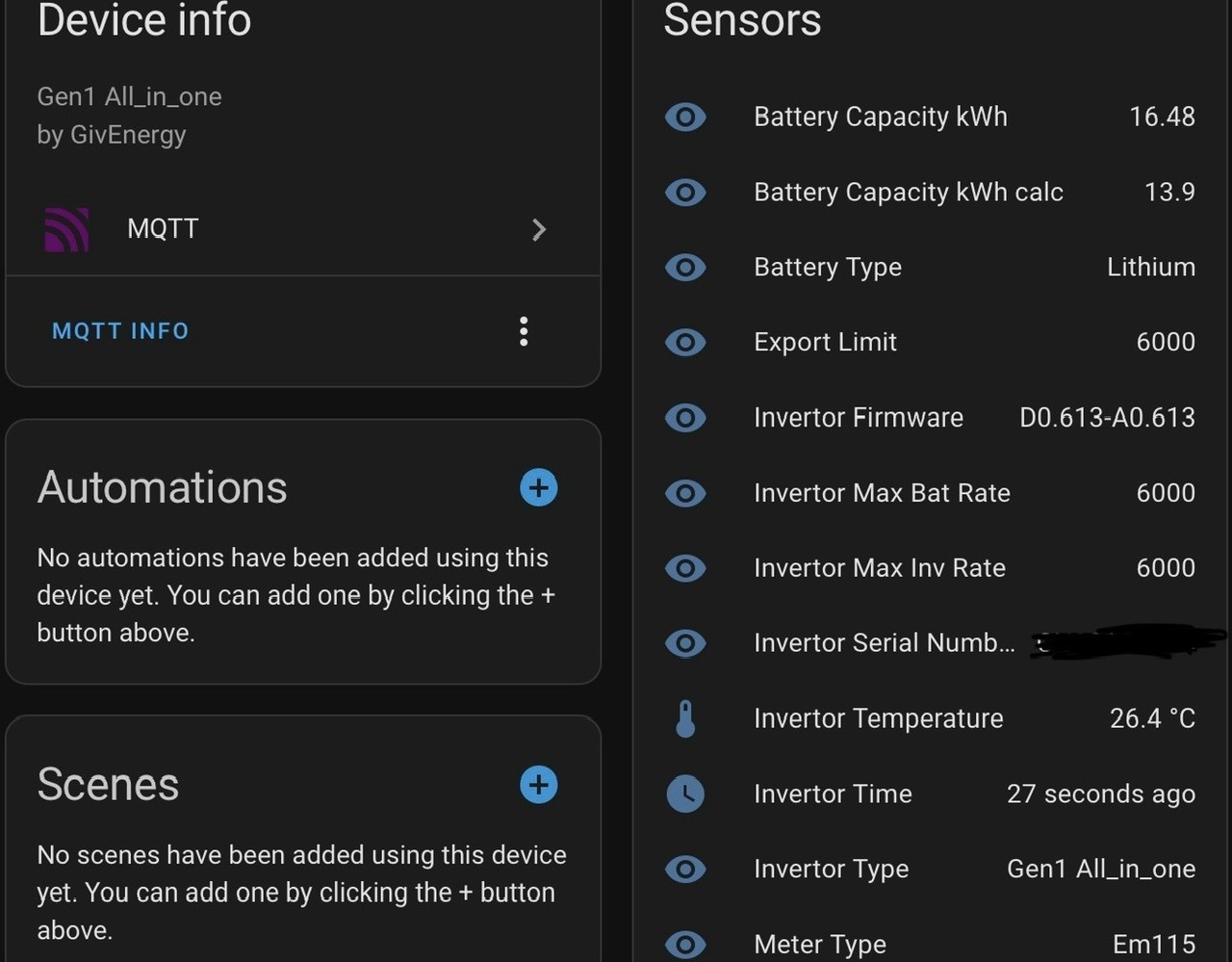1232x962 pixels.
Task: Click the eye icon beside Invertor Type
Action: (x=685, y=870)
